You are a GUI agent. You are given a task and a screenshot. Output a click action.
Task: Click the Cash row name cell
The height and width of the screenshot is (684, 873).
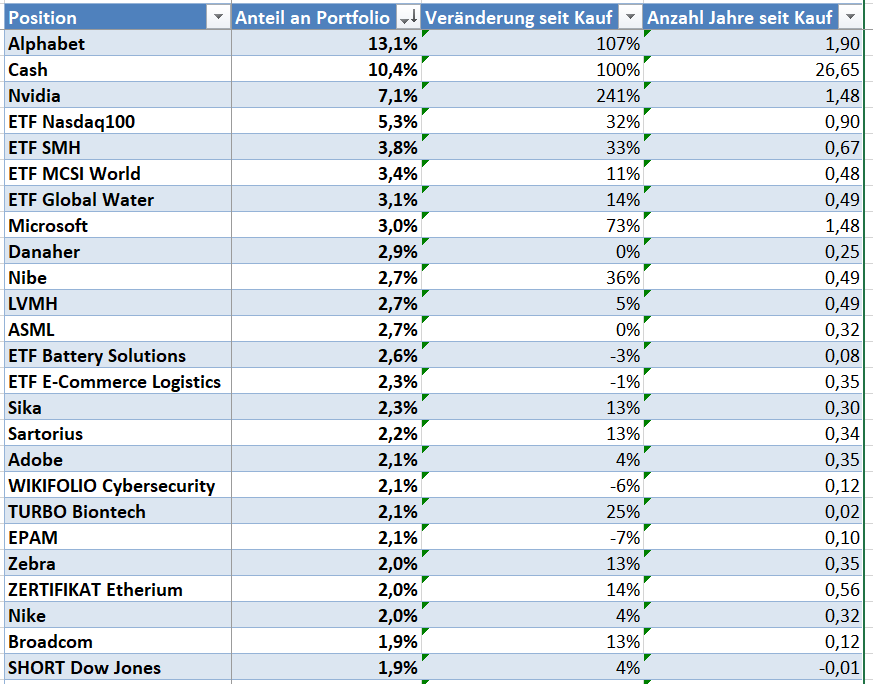click(116, 70)
